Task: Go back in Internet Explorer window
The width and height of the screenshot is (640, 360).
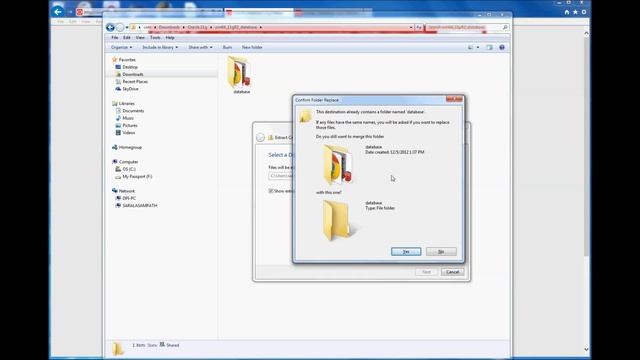Action: [58, 11]
